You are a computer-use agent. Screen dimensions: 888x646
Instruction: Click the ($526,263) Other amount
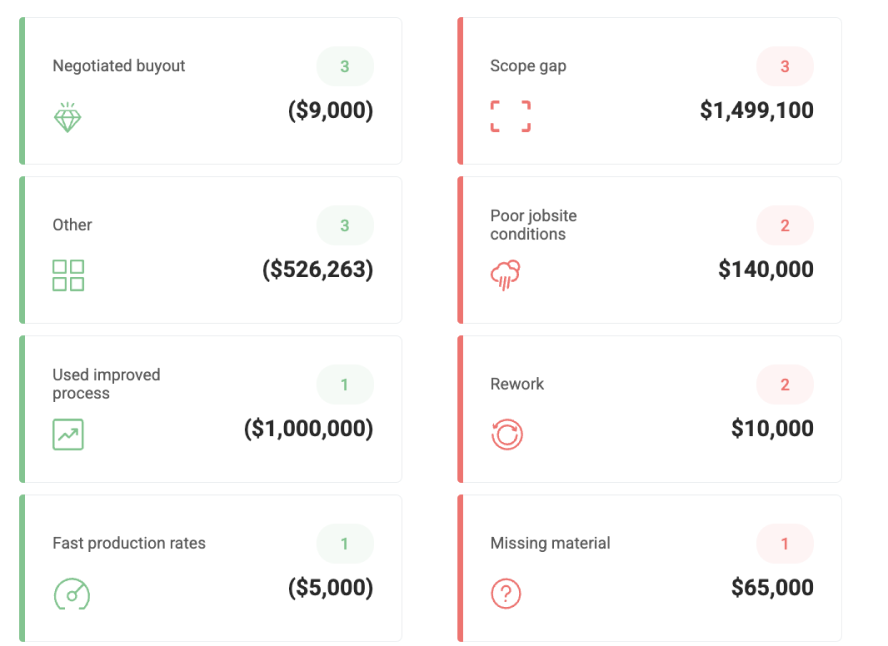coord(318,269)
